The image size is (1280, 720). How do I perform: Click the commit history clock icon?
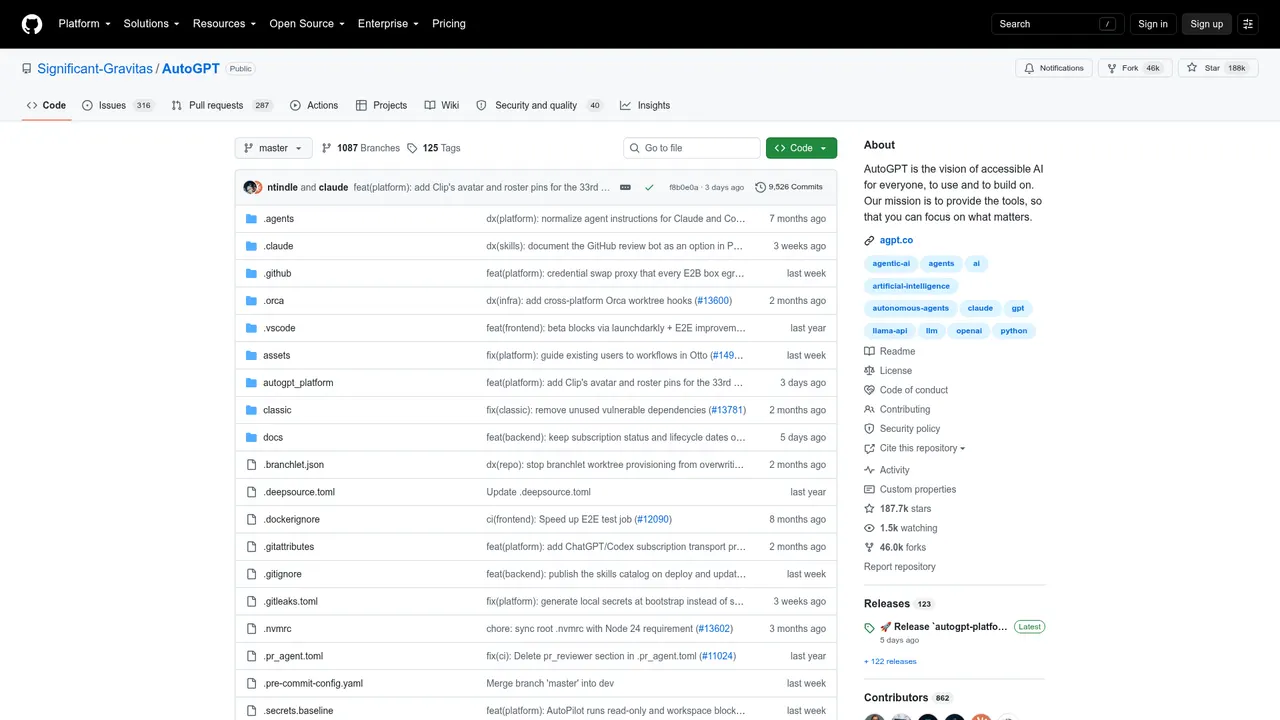click(760, 187)
